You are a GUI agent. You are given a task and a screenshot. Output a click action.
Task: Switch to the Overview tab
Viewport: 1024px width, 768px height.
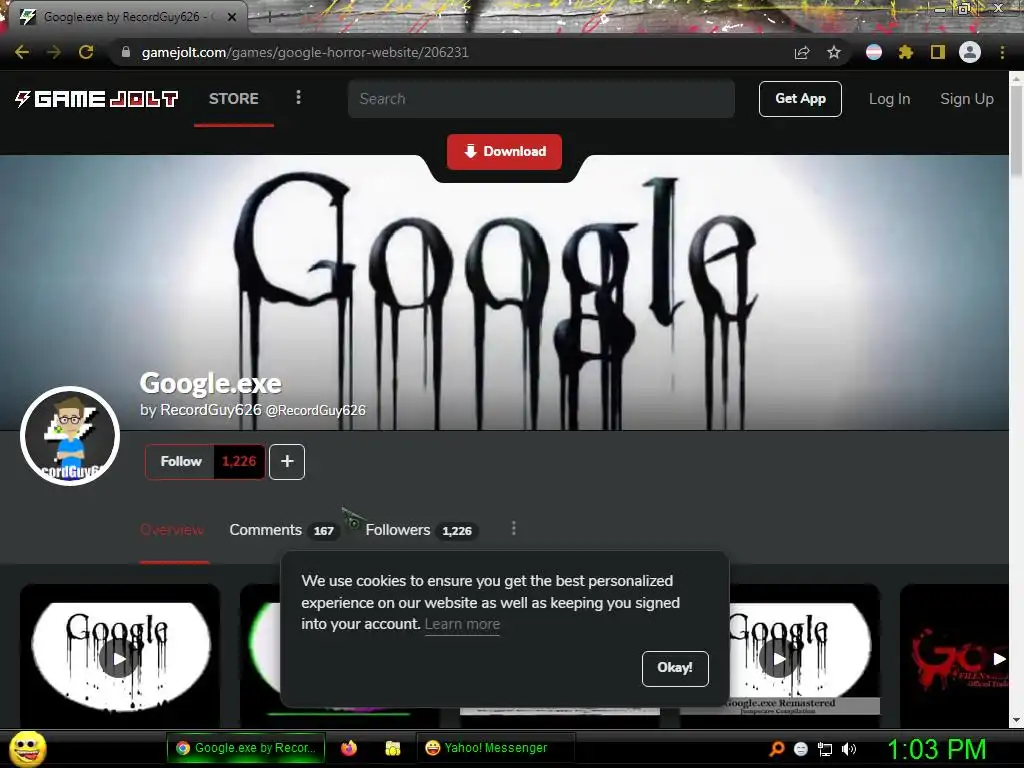tap(172, 530)
